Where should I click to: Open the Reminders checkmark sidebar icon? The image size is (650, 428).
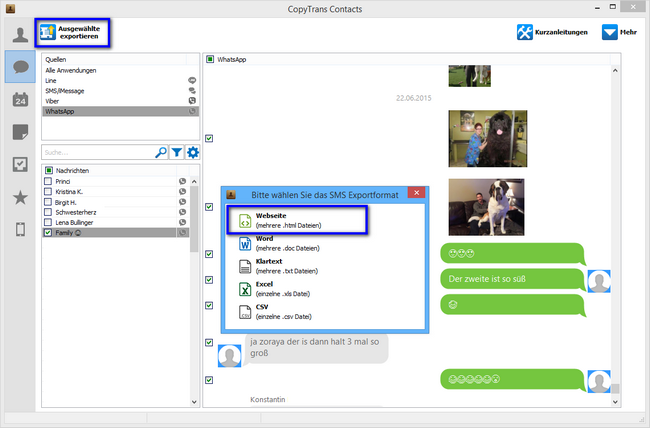pyautogui.click(x=18, y=165)
